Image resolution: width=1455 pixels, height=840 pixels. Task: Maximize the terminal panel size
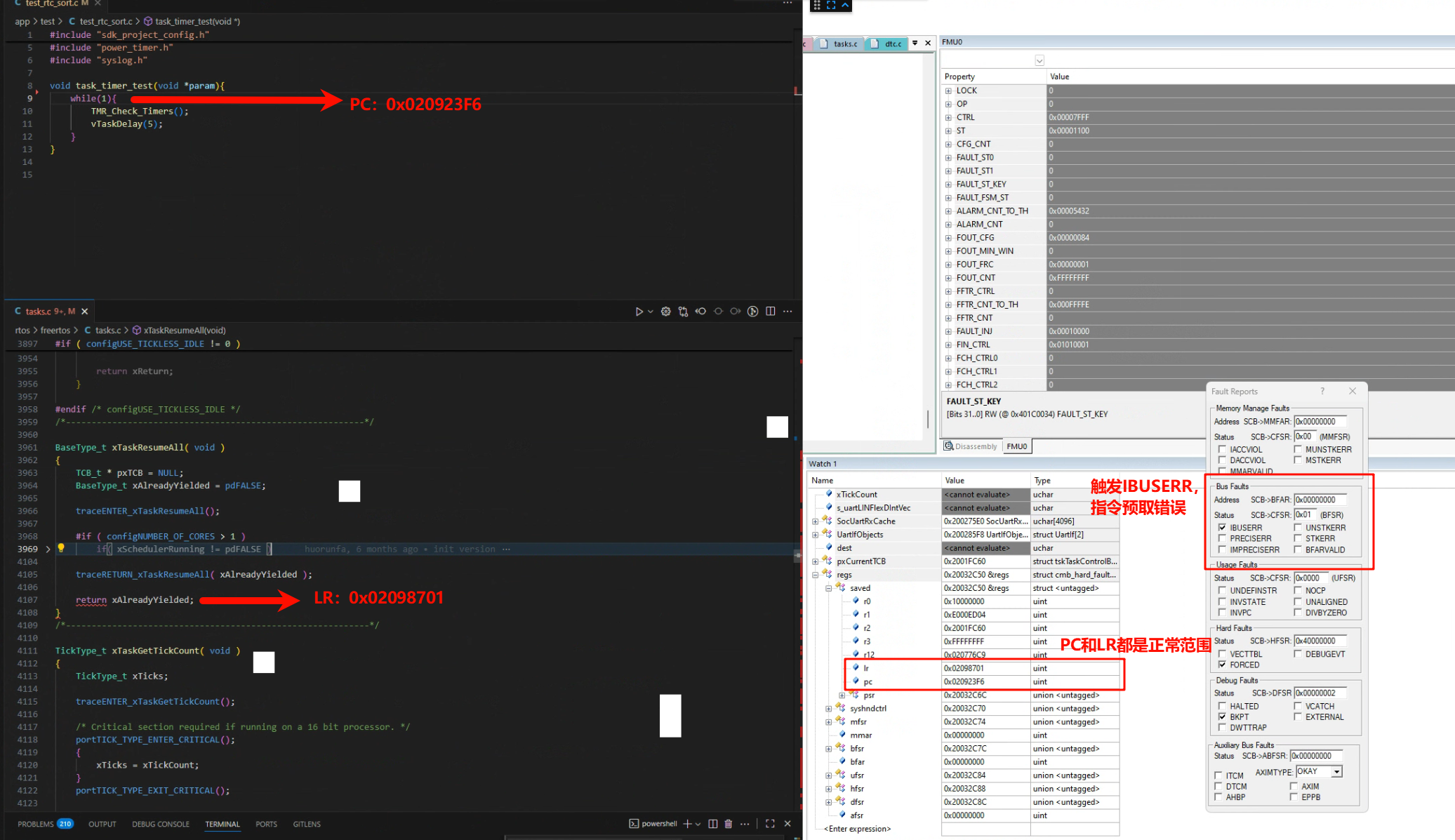[770, 824]
